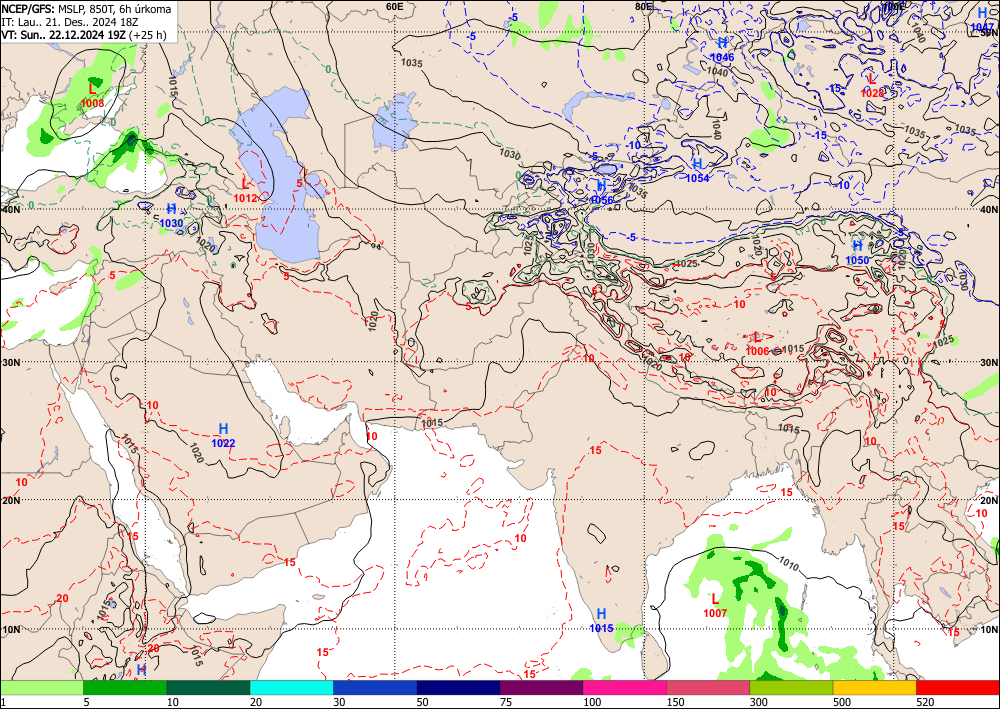This screenshot has height=709, width=1000.
Task: Click the H 1050 high marker
Action: coord(858,252)
